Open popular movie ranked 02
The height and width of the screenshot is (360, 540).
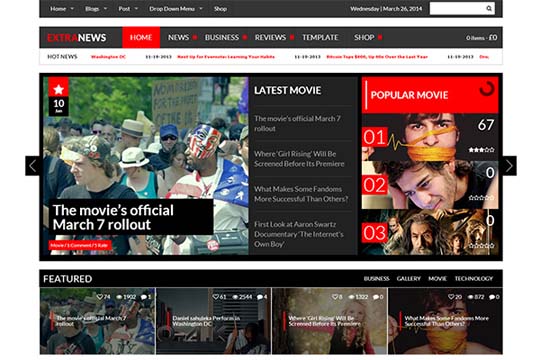click(x=430, y=185)
